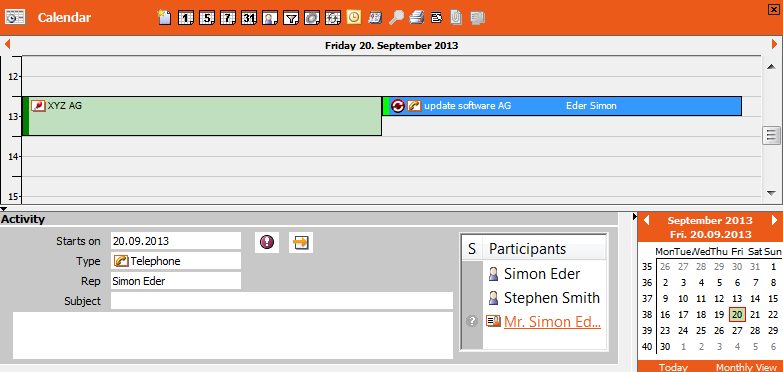Open the rep selection calendar icon

[x=270, y=18]
